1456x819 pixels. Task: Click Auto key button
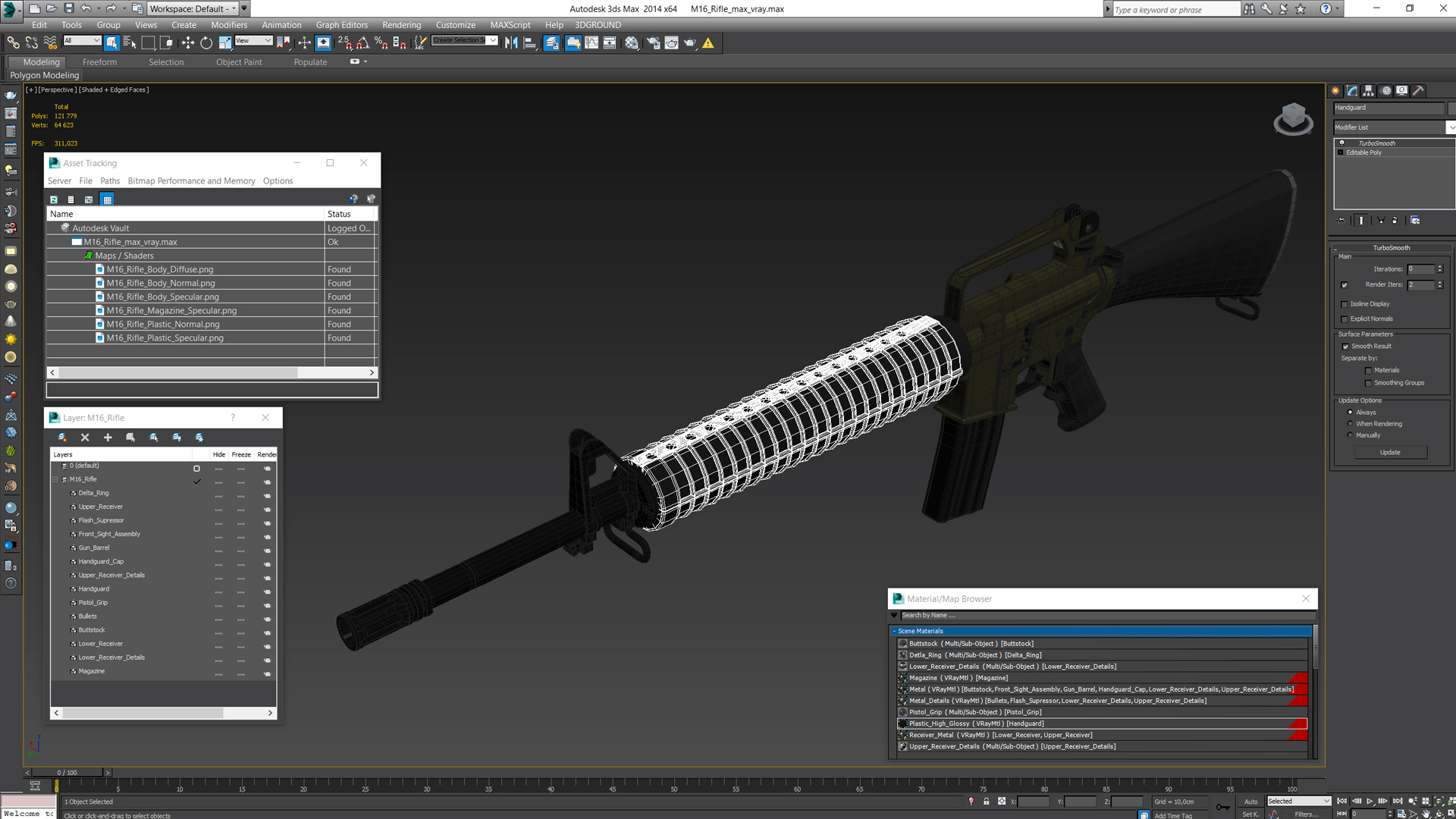1250,802
